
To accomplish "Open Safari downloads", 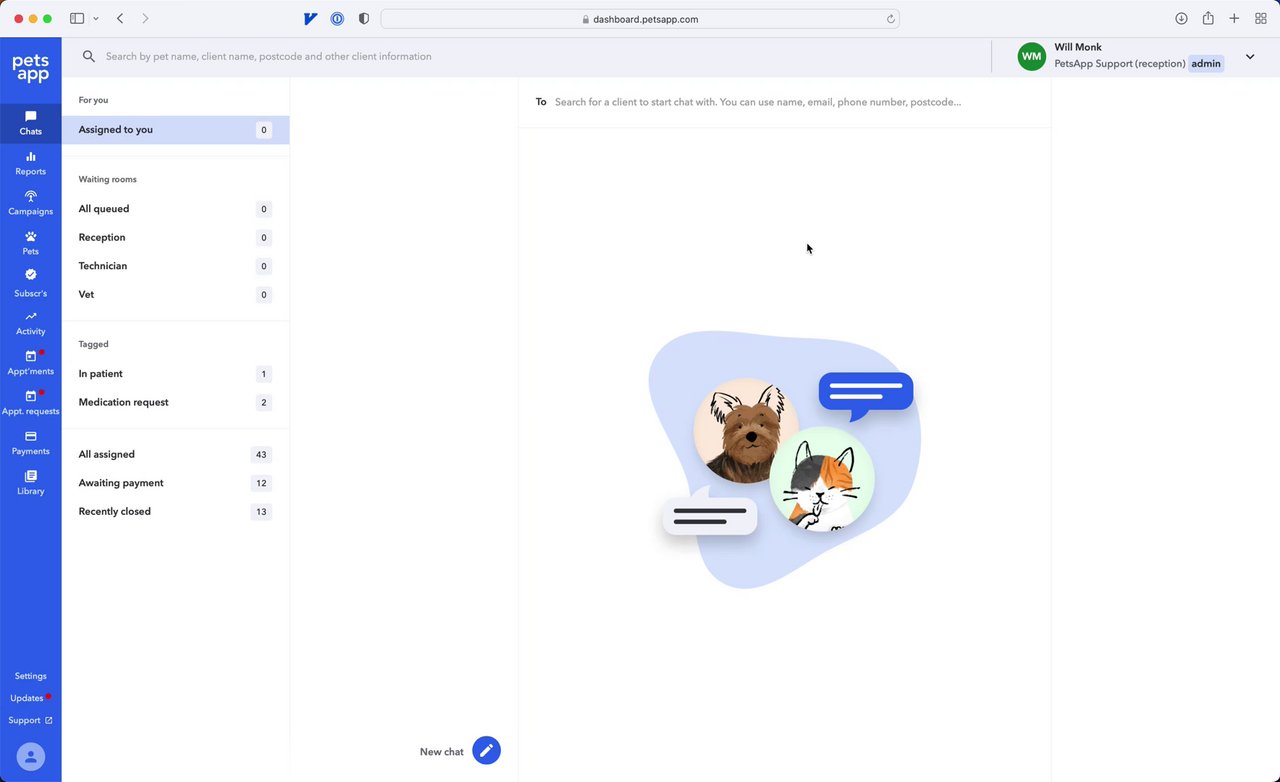I will pos(1181,19).
